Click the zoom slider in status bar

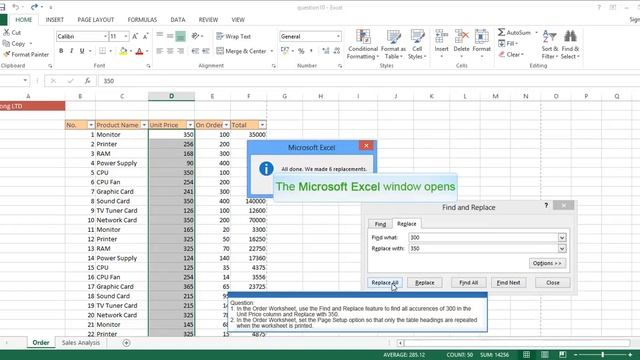coord(602,355)
